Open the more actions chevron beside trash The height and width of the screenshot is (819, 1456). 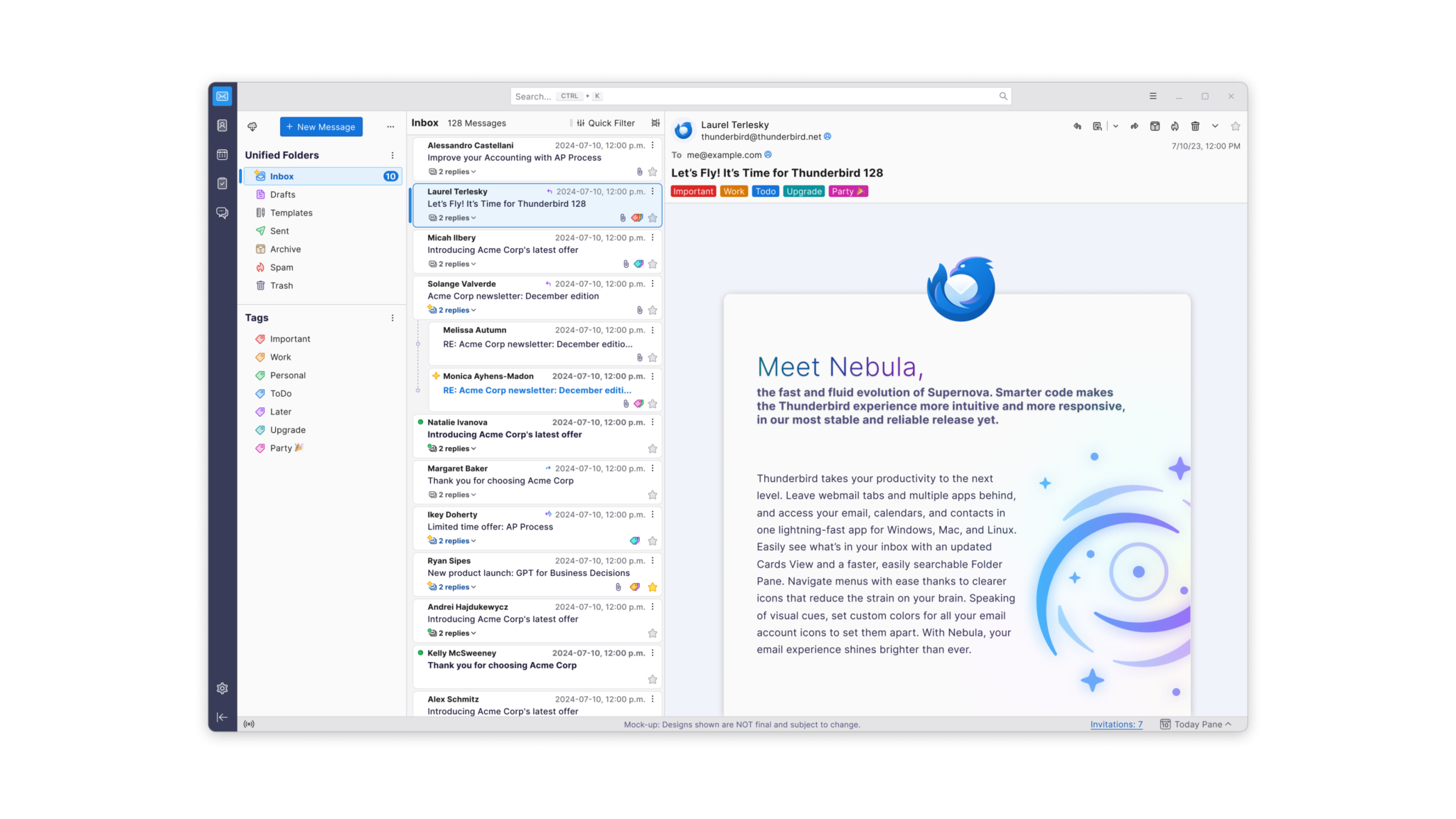click(1214, 126)
